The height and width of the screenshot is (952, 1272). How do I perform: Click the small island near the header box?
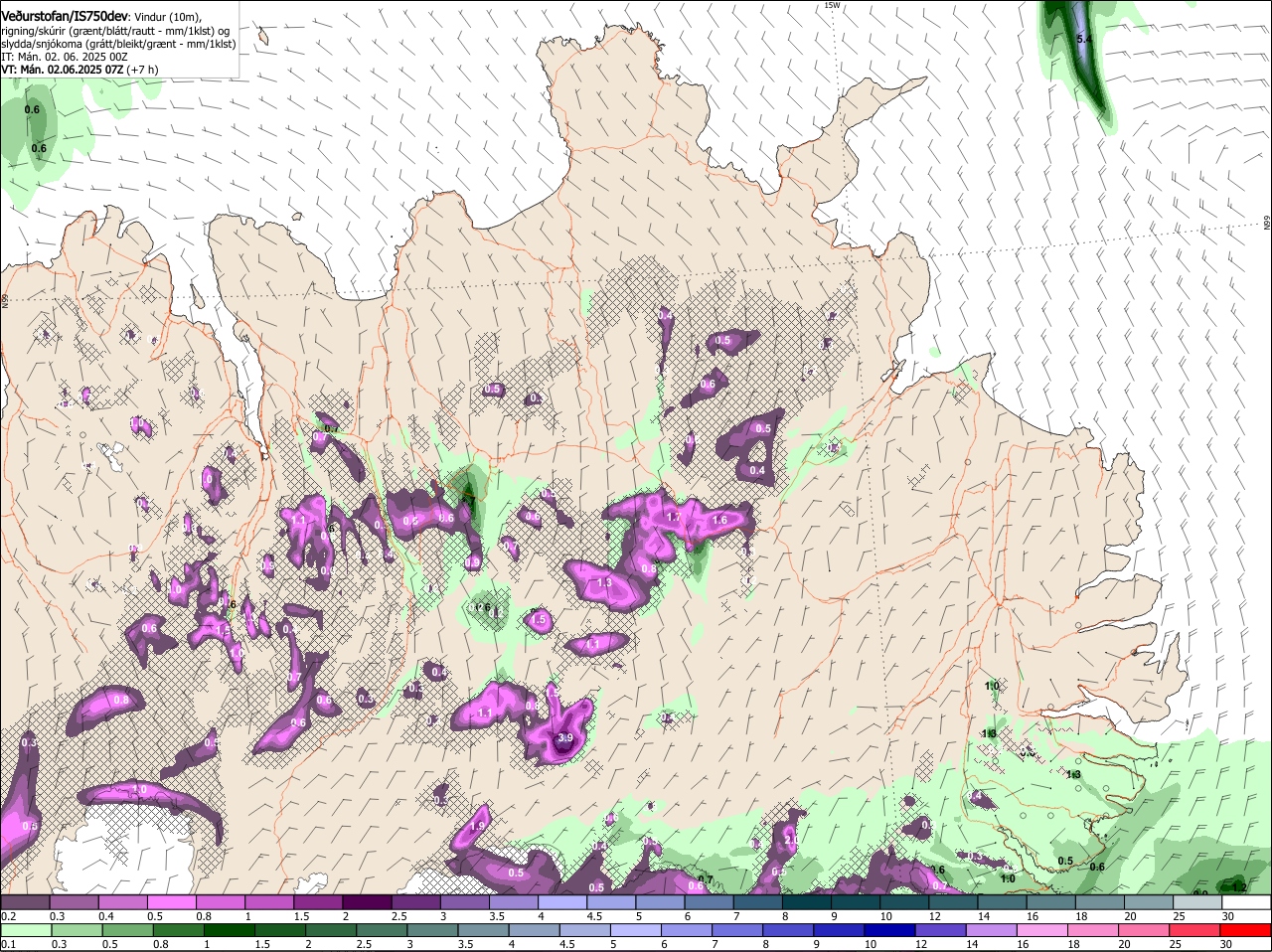click(263, 36)
